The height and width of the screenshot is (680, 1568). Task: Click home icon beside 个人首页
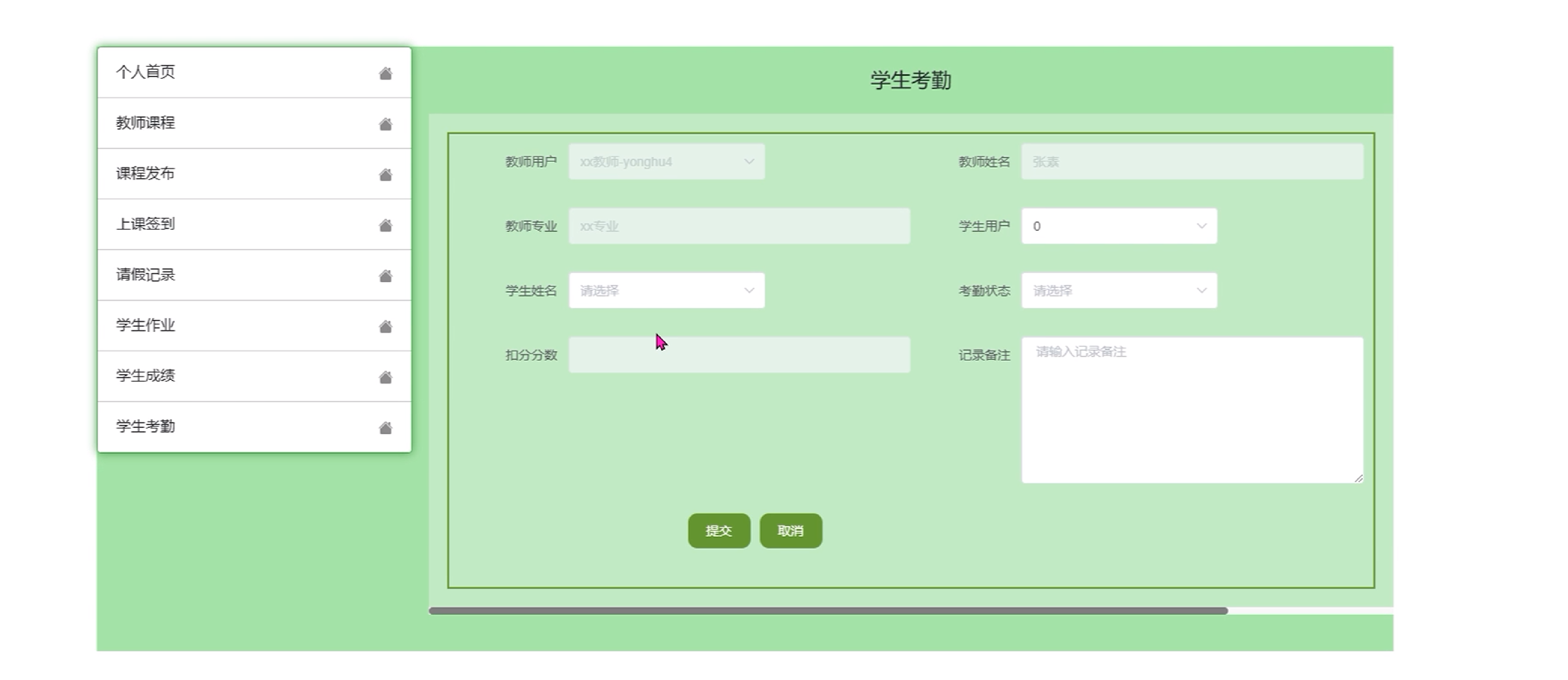pyautogui.click(x=385, y=74)
